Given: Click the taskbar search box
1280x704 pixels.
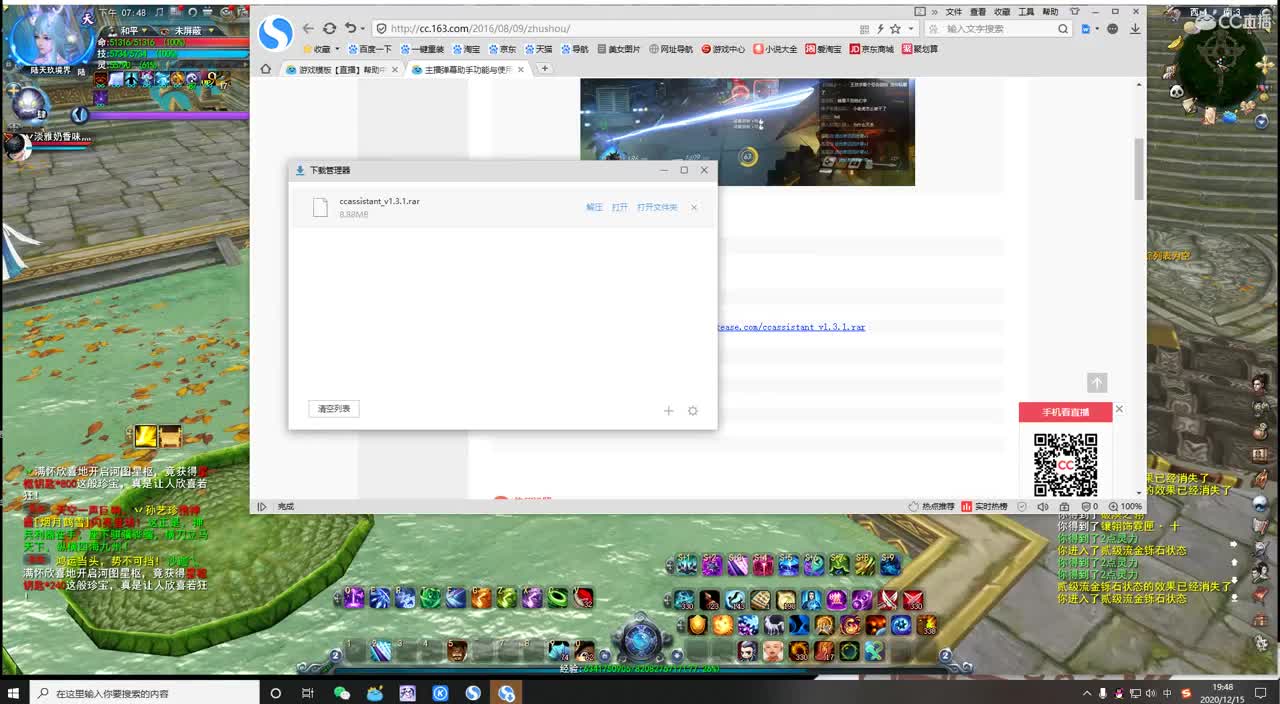Looking at the screenshot, I should [145, 693].
